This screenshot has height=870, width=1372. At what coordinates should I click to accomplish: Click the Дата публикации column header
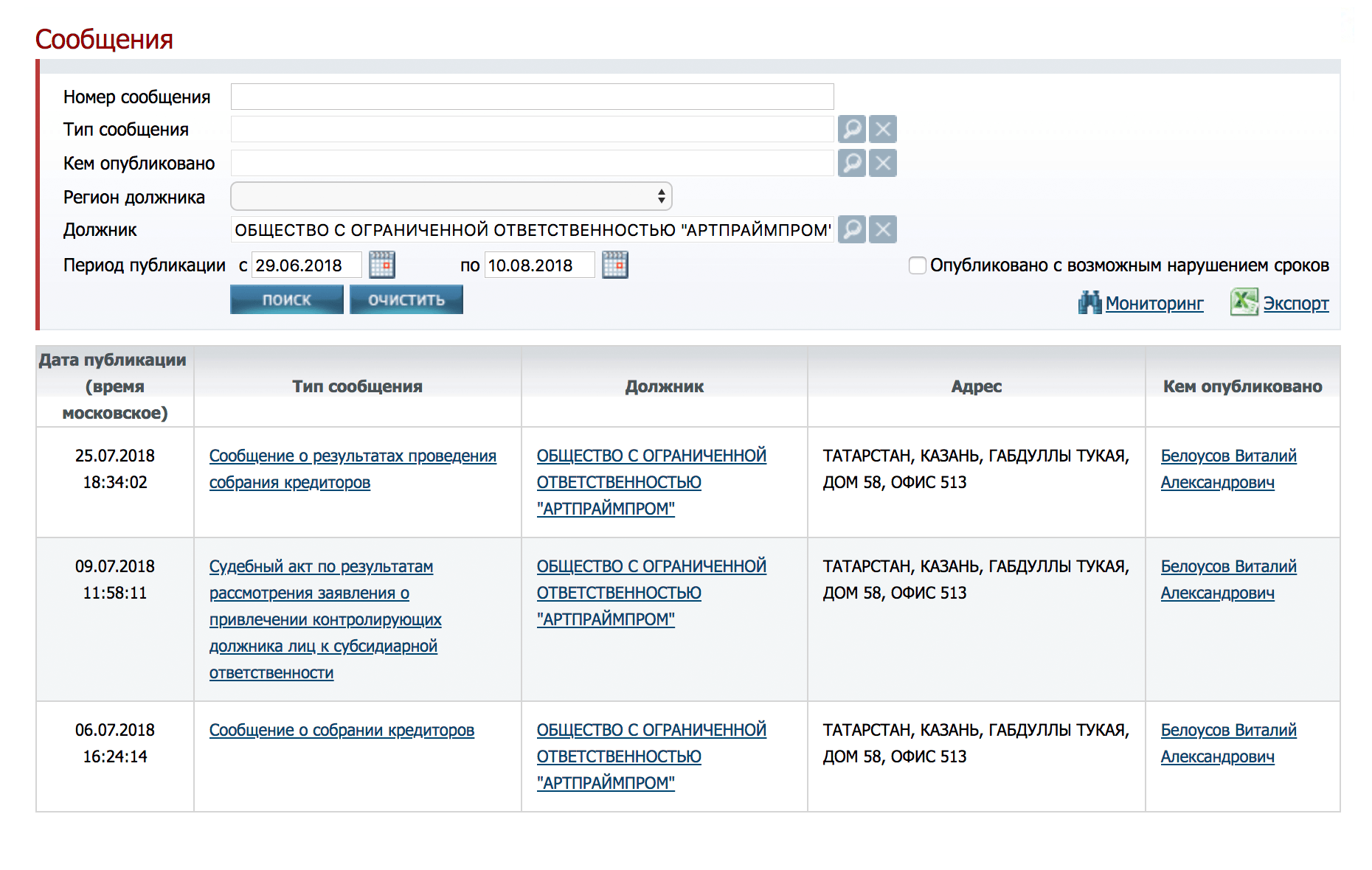(114, 386)
